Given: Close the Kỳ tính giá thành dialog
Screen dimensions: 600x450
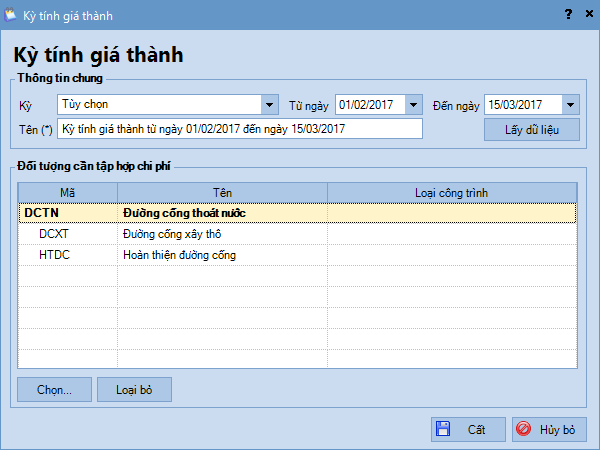Looking at the screenshot, I should click(587, 14).
